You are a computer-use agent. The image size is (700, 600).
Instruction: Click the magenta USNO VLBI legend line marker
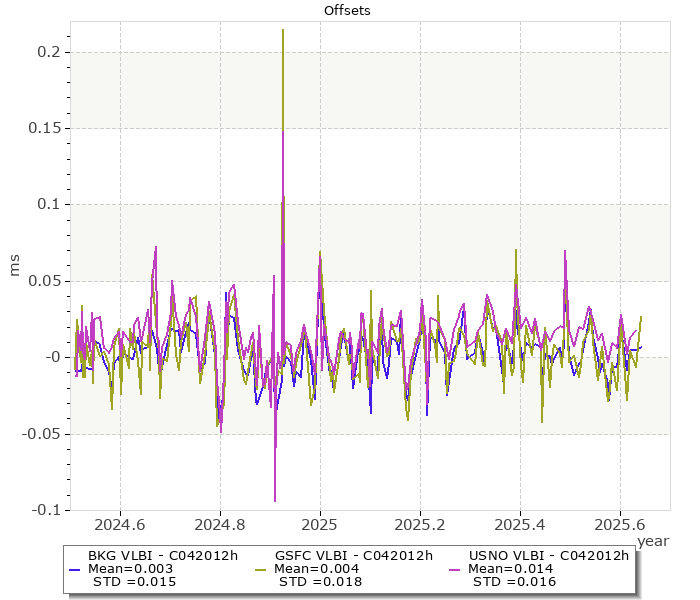point(455,569)
